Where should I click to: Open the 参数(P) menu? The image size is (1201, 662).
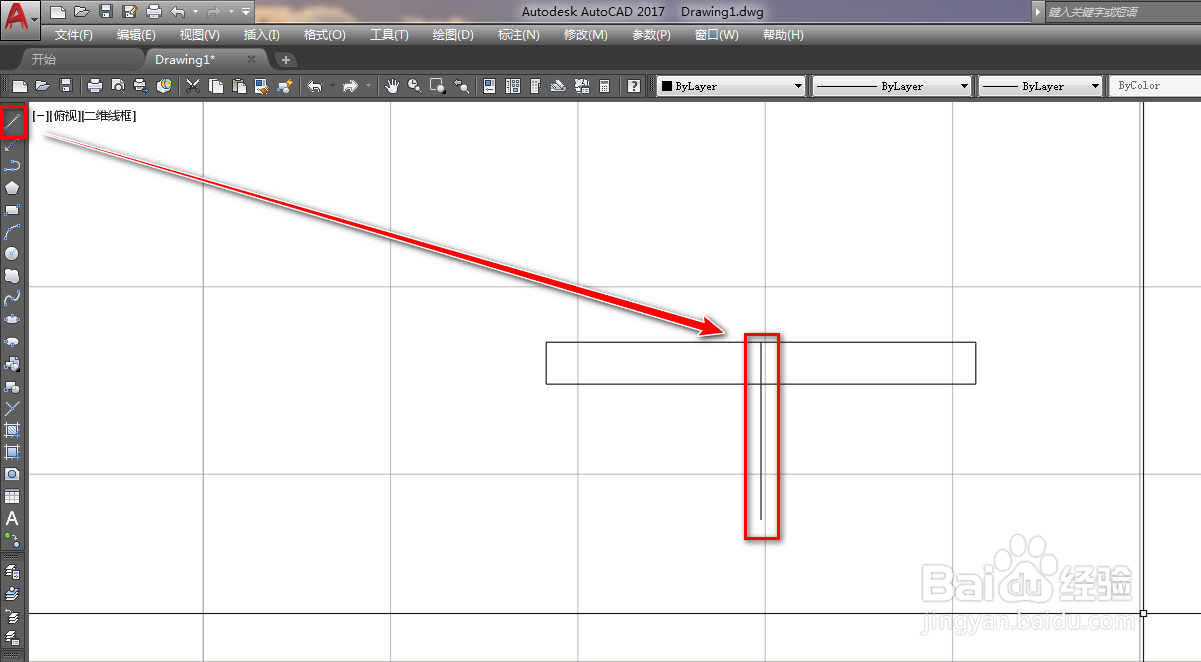click(652, 35)
